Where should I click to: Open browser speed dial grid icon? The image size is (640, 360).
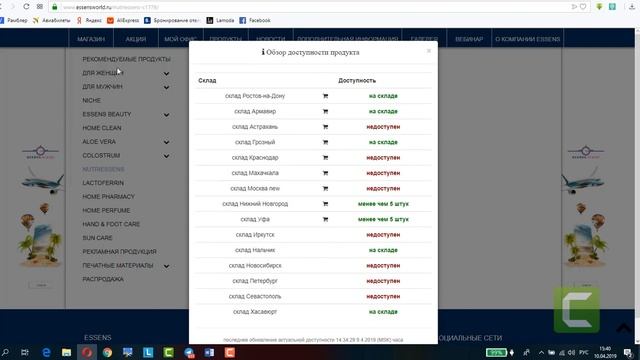(x=40, y=7)
